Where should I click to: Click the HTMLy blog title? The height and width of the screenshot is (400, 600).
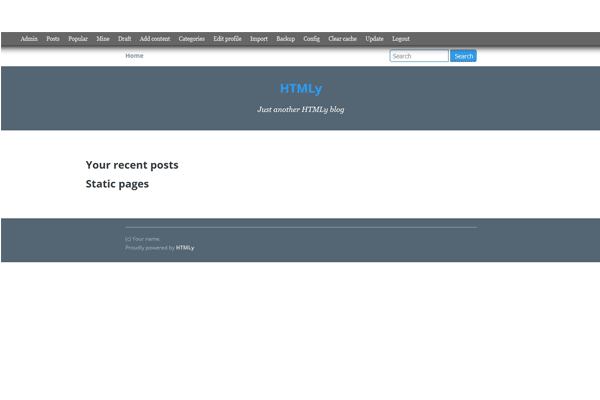tap(301, 88)
